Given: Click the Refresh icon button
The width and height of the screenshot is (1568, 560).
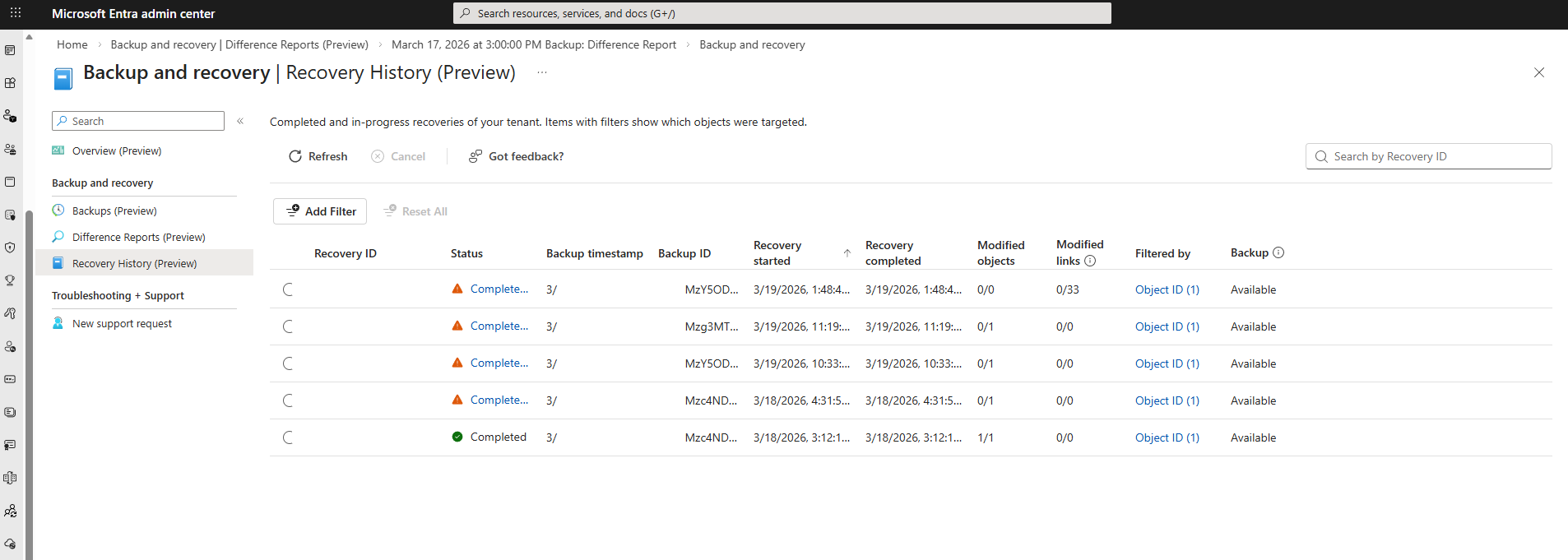Looking at the screenshot, I should coord(295,156).
